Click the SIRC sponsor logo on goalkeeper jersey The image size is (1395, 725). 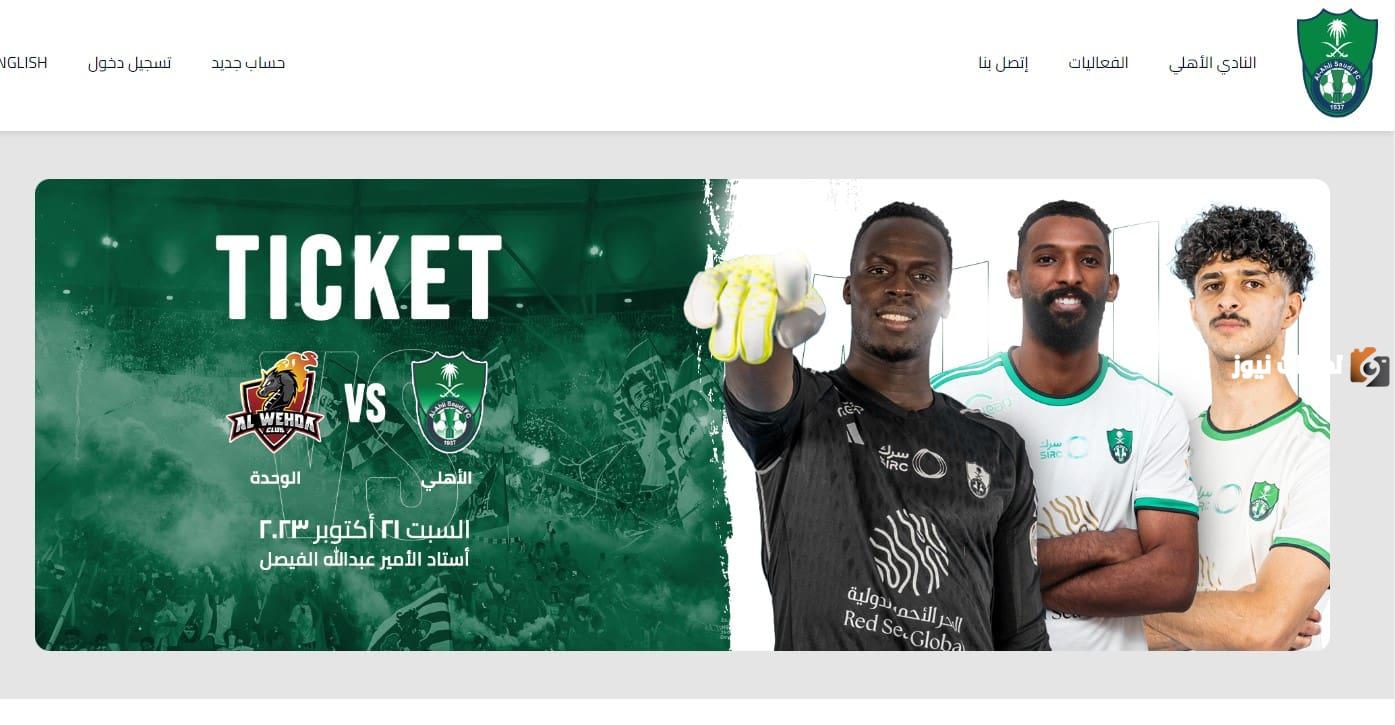click(x=912, y=460)
